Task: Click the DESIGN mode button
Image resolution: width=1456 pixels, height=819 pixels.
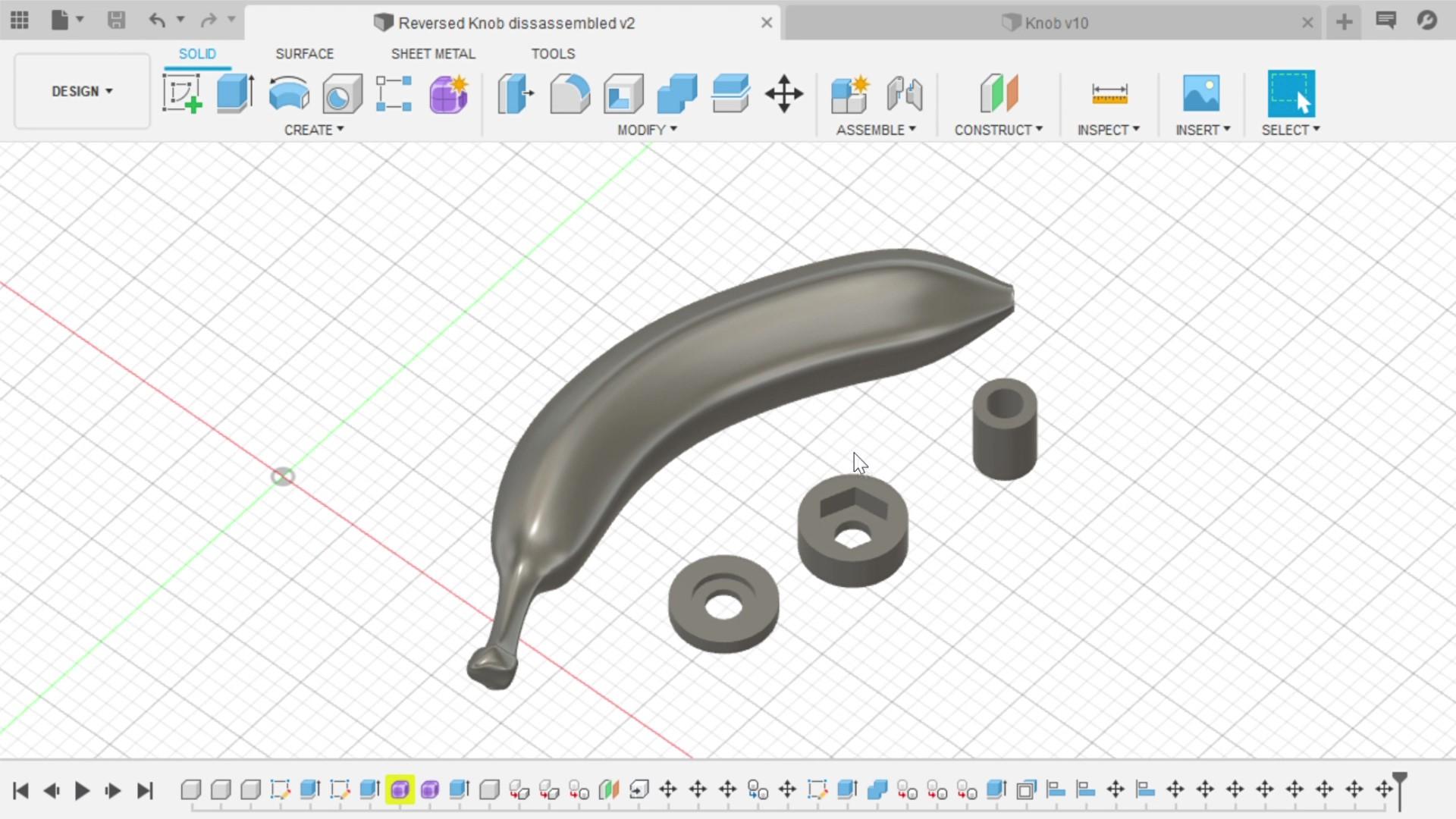Action: pyautogui.click(x=81, y=91)
